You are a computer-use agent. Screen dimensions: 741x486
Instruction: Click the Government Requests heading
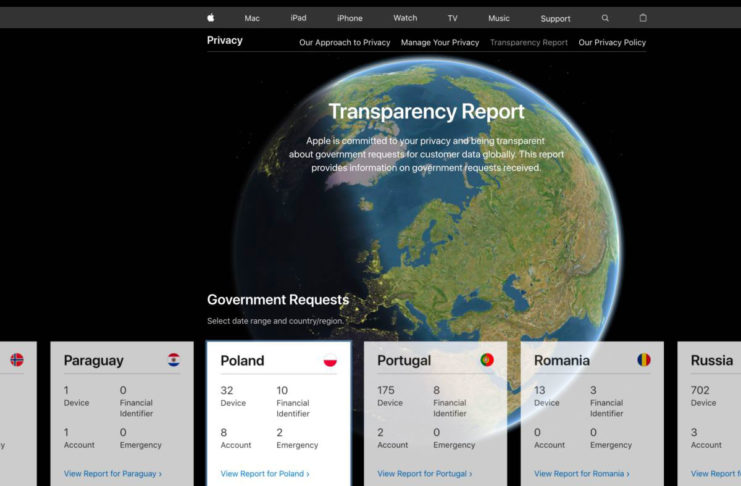(278, 300)
